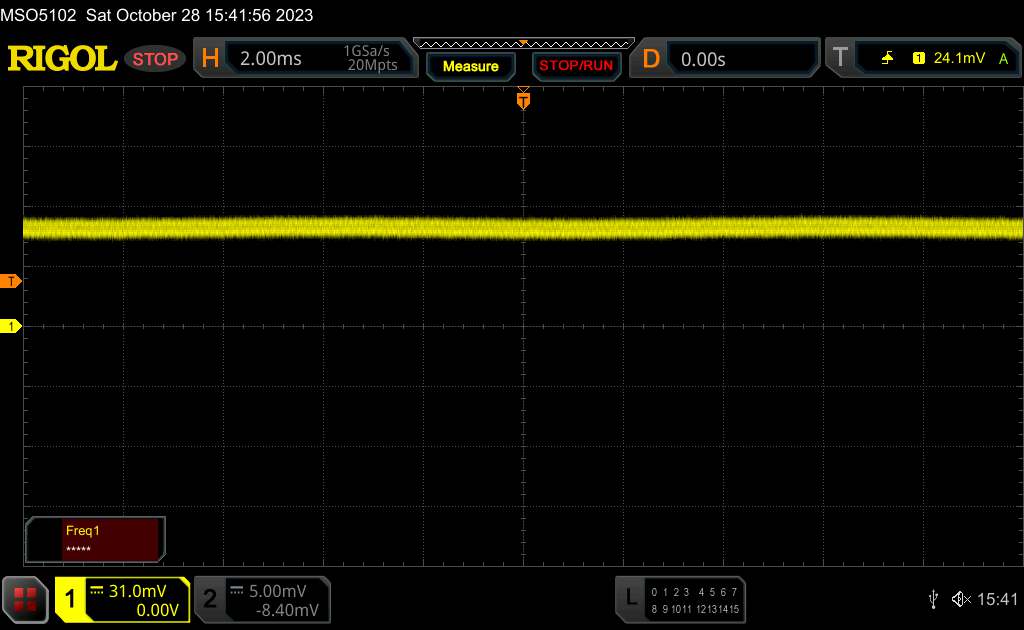Click the orange H horizontal icon

tap(210, 59)
